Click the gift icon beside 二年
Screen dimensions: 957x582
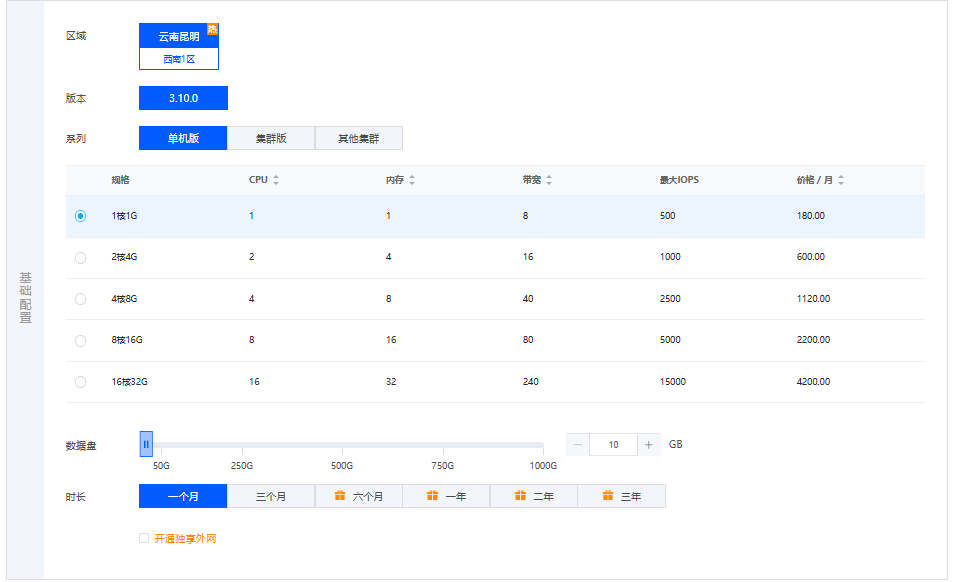[518, 495]
